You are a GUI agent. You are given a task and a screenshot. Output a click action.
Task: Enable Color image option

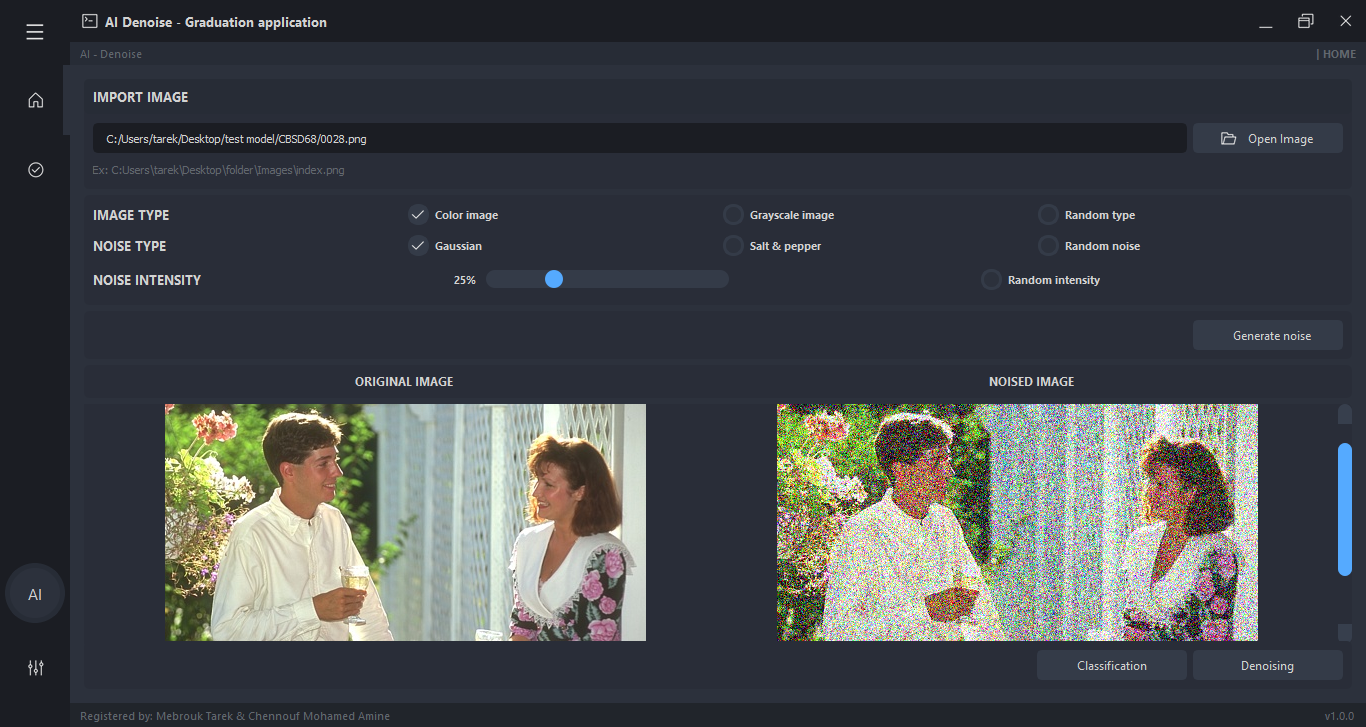pos(419,215)
